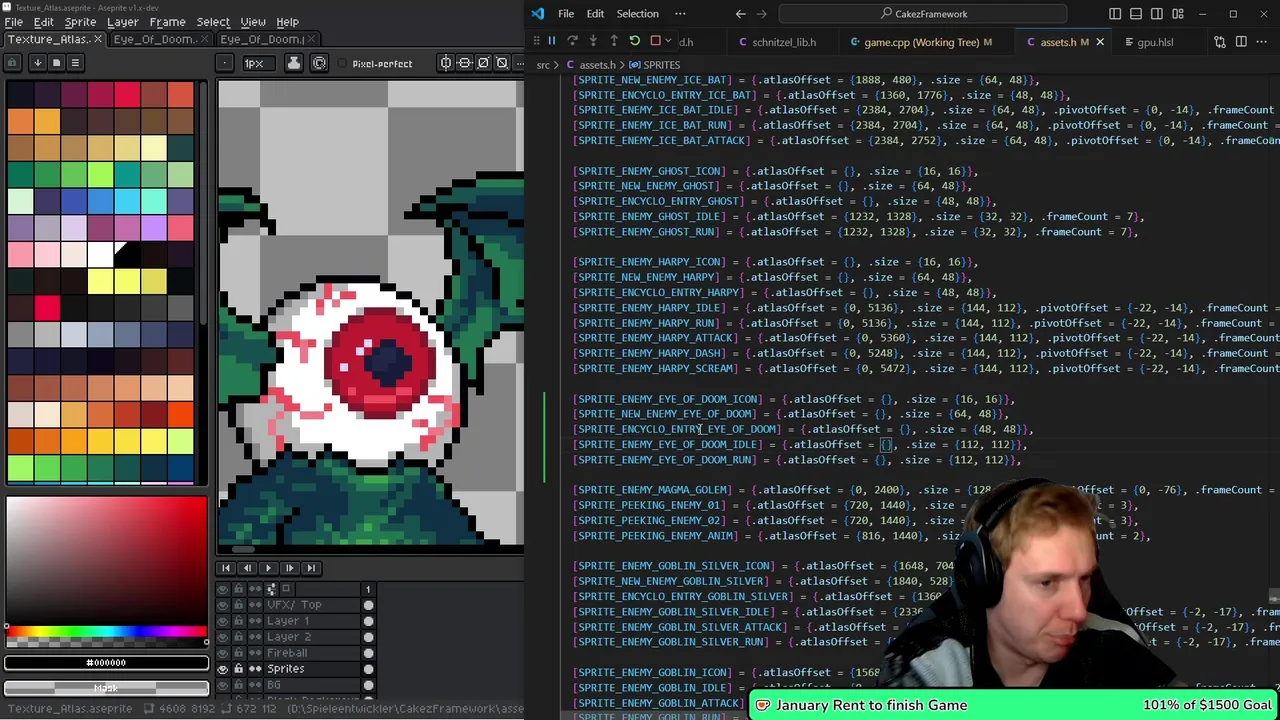
Task: Toggle secondary side bar layout icon
Action: pyautogui.click(x=1157, y=14)
